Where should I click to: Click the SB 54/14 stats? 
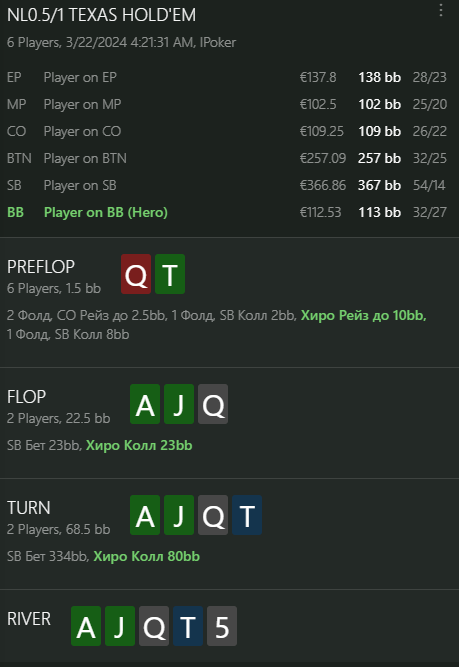[429, 185]
